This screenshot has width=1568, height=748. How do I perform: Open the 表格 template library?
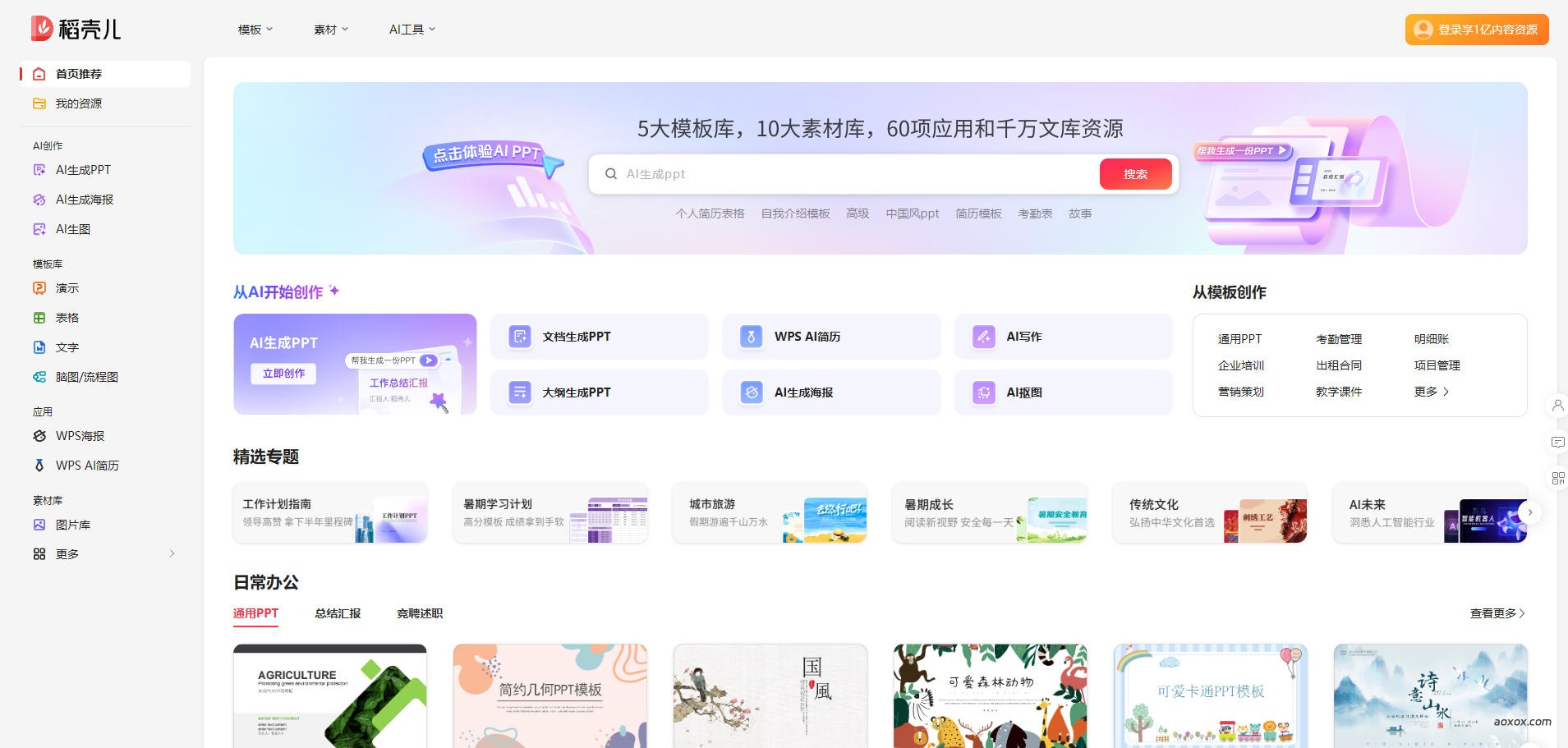click(x=67, y=318)
